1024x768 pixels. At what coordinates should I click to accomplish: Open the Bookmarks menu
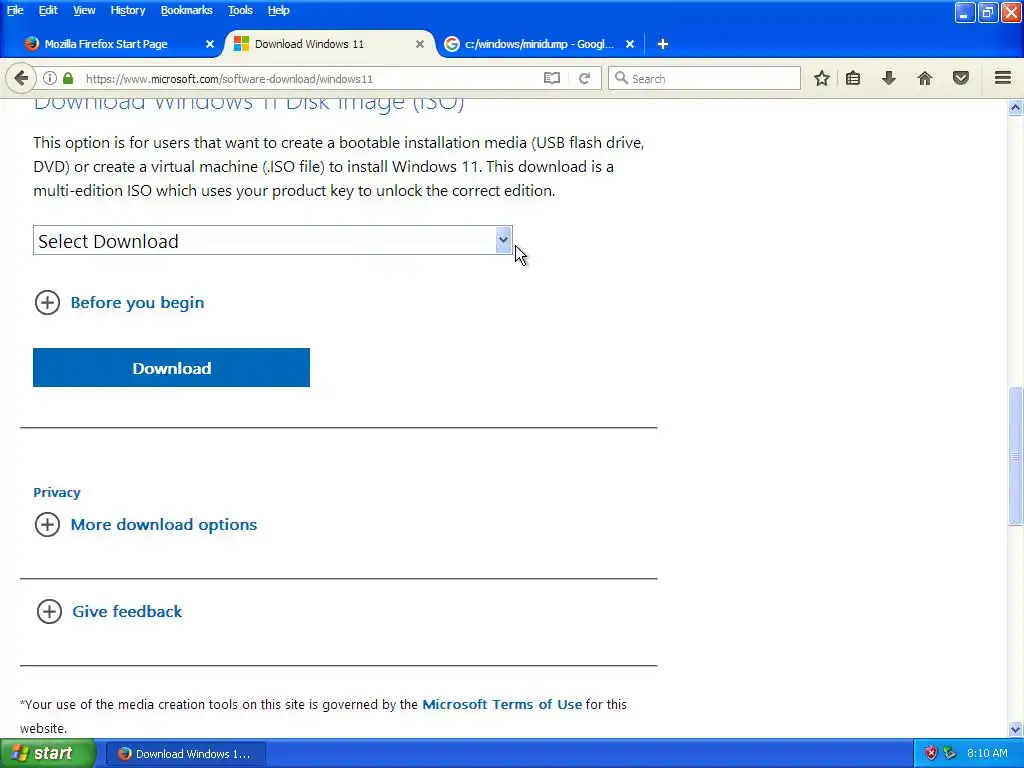click(x=186, y=10)
